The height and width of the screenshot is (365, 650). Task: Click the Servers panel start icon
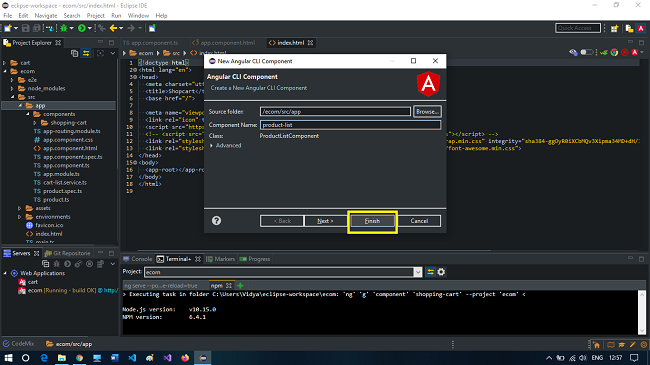68,264
